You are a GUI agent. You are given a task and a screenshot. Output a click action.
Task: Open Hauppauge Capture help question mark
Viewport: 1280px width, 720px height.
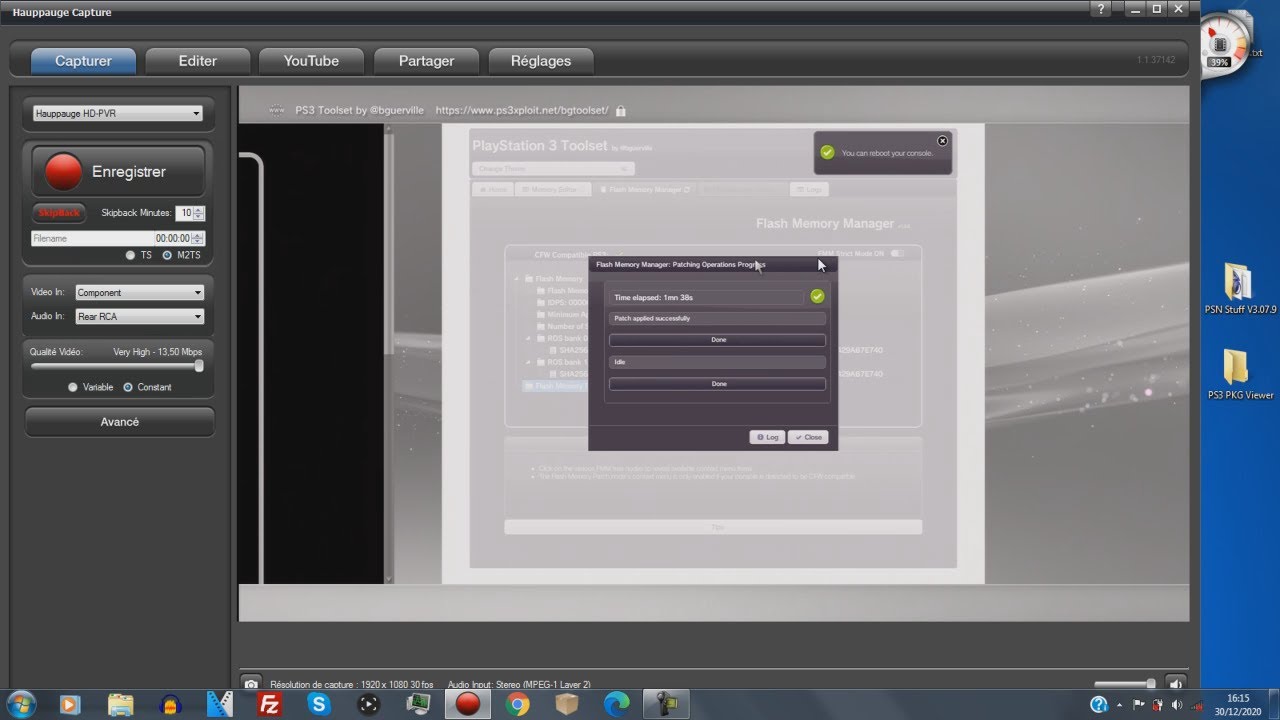pyautogui.click(x=1099, y=10)
